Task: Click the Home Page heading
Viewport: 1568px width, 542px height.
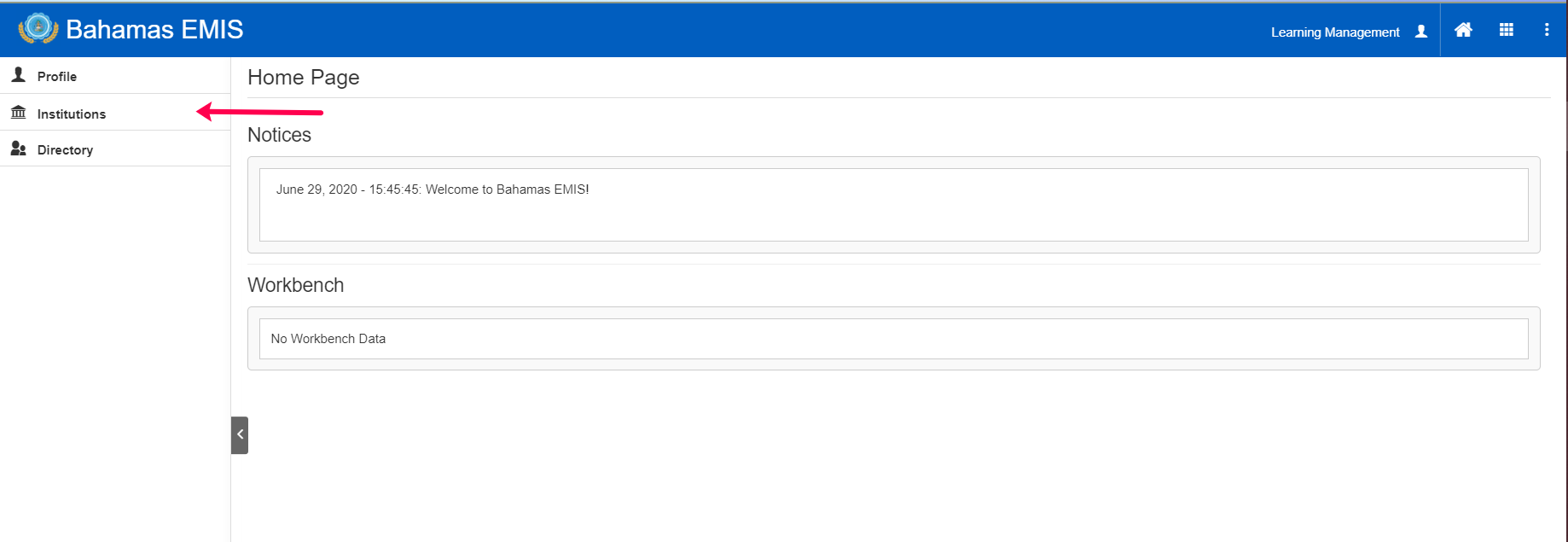Action: click(304, 78)
